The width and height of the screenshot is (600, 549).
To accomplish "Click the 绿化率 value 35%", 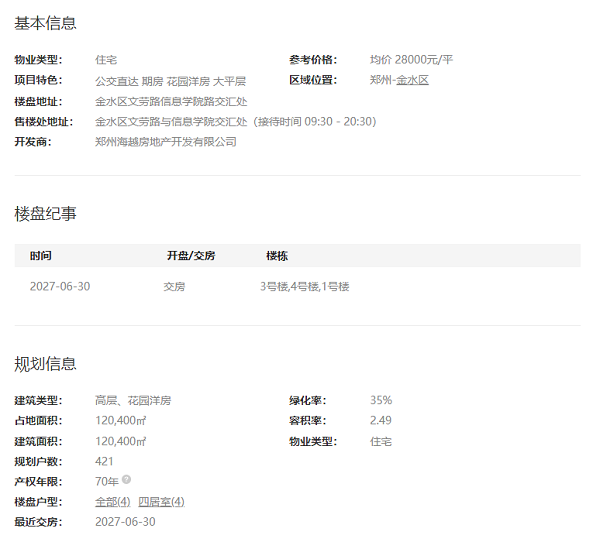I will (x=381, y=400).
